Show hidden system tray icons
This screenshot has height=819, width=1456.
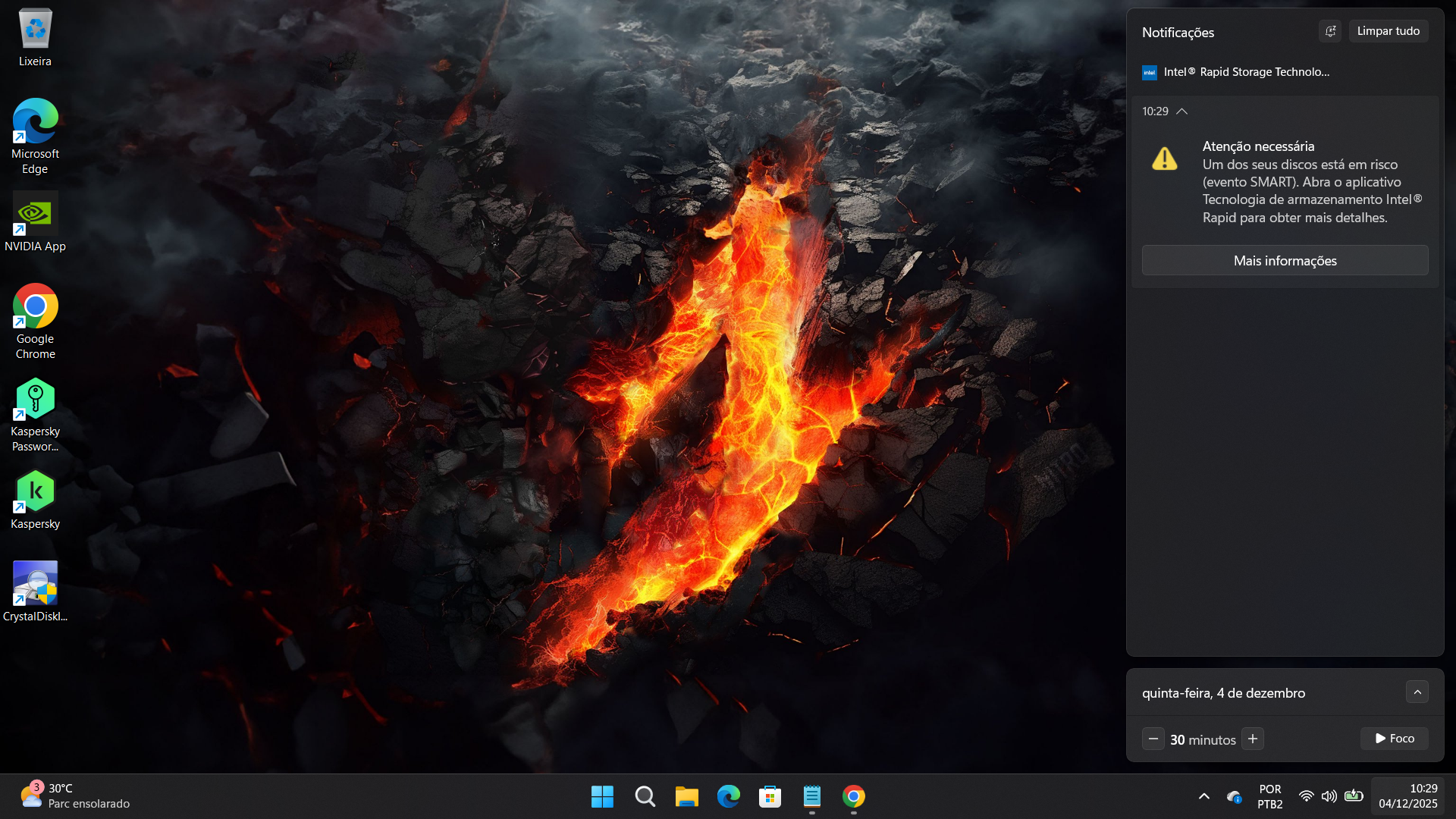click(1203, 796)
